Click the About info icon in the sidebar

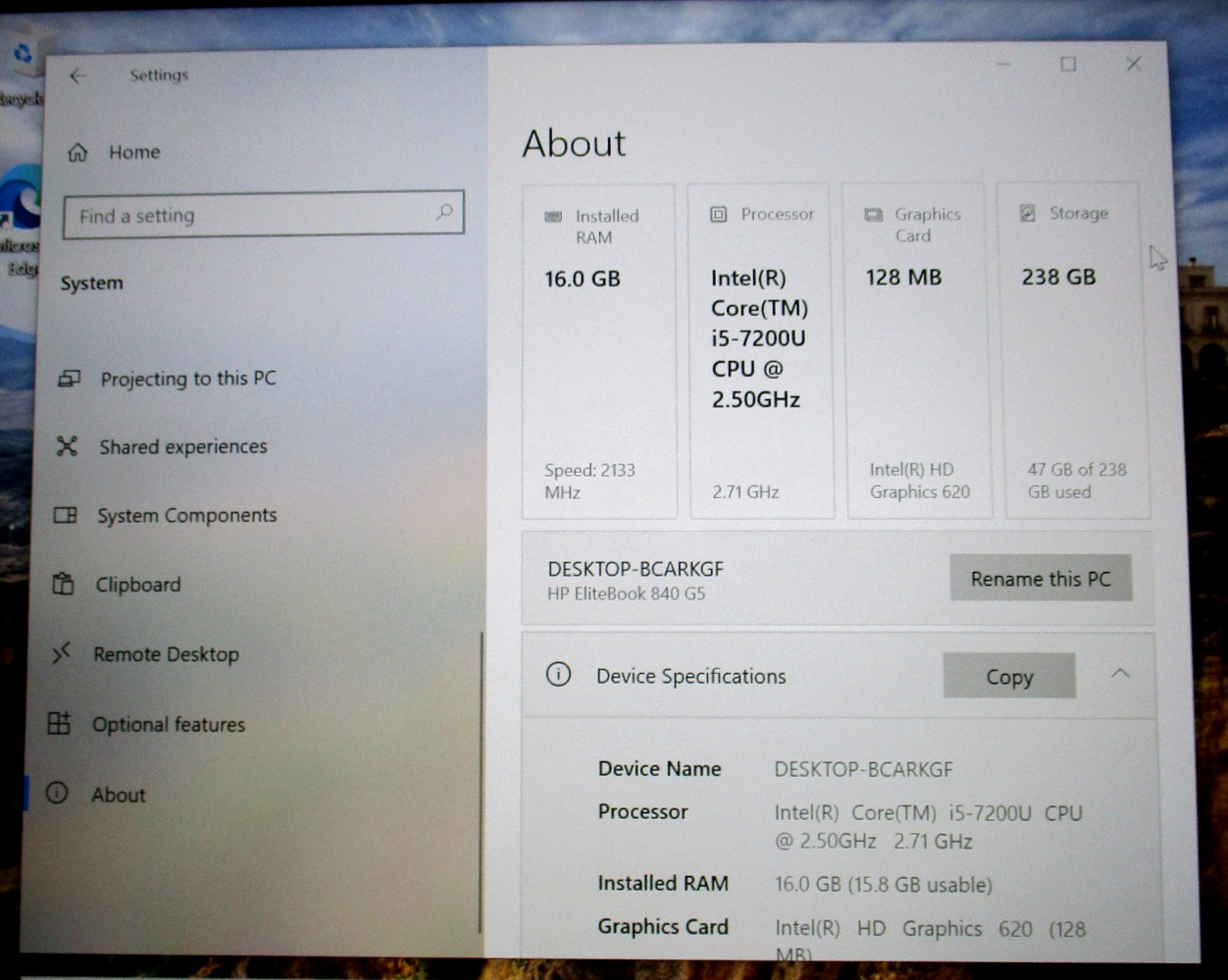pyautogui.click(x=57, y=794)
